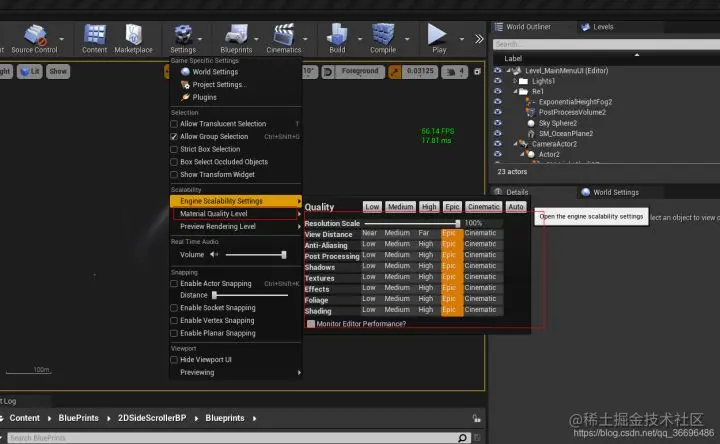Select Engine Scalability Settings menu item
Image resolution: width=720 pixels, height=444 pixels.
(236, 201)
